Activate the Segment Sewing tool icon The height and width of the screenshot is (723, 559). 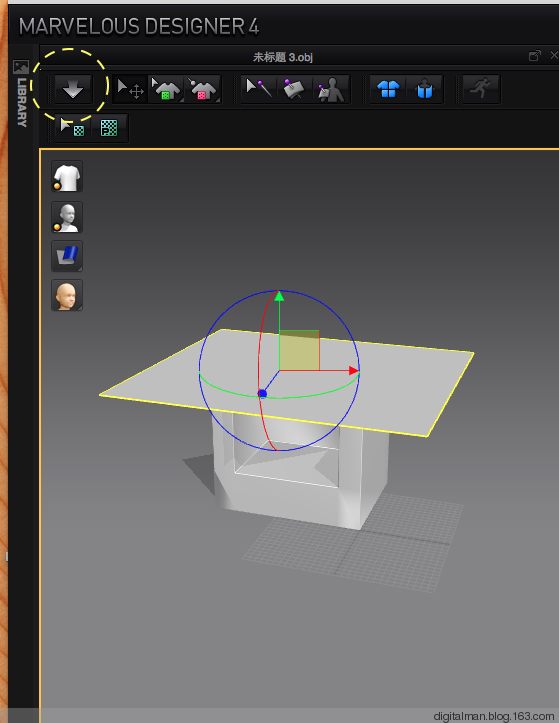pos(295,89)
